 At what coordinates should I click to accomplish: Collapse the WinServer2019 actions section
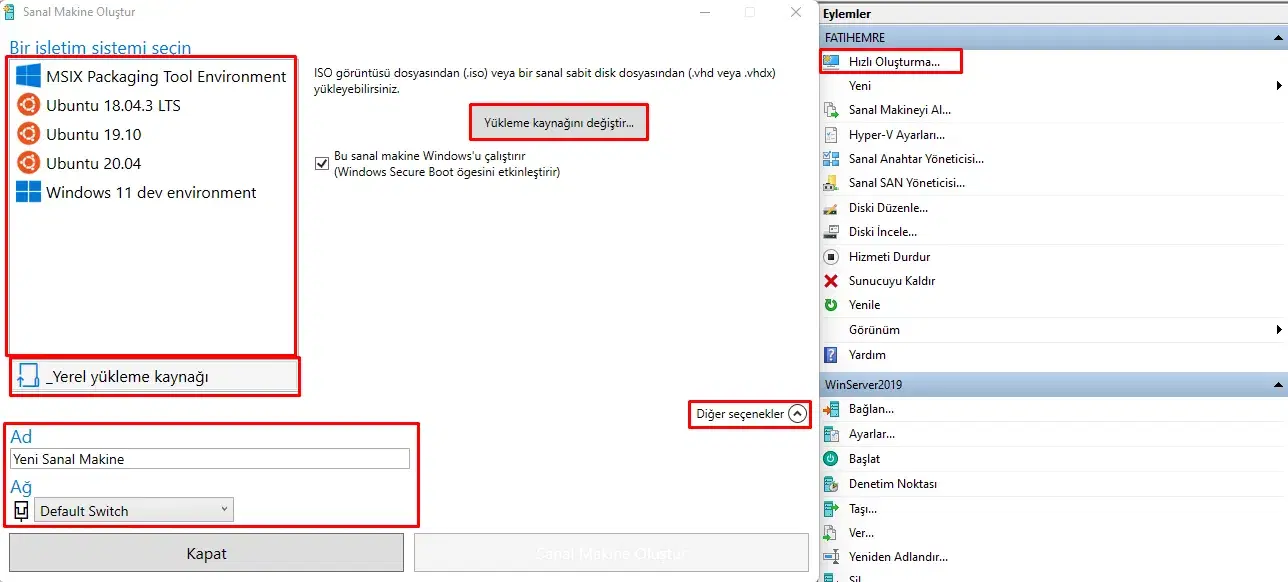pyautogui.click(x=1278, y=385)
